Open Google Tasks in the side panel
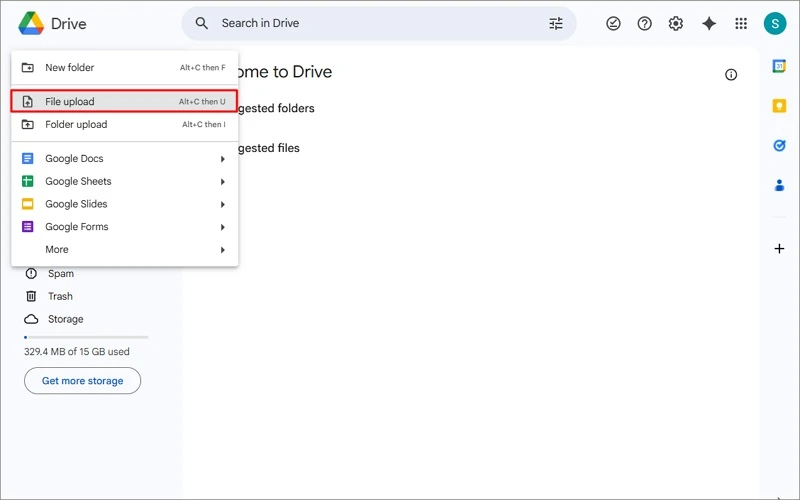 click(779, 145)
